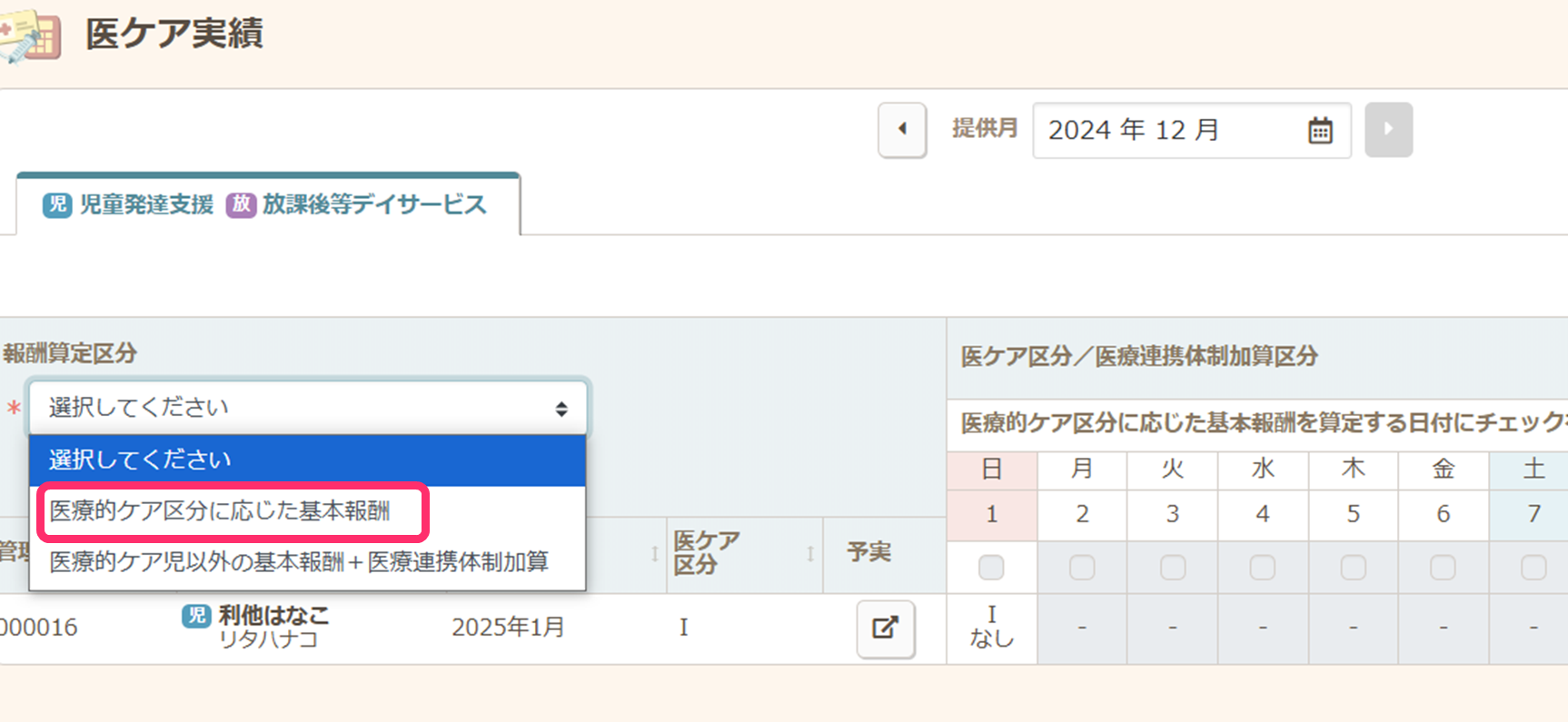1568x722 pixels.
Task: Click the day 1 'I なし' cell
Action: pyautogui.click(x=991, y=628)
